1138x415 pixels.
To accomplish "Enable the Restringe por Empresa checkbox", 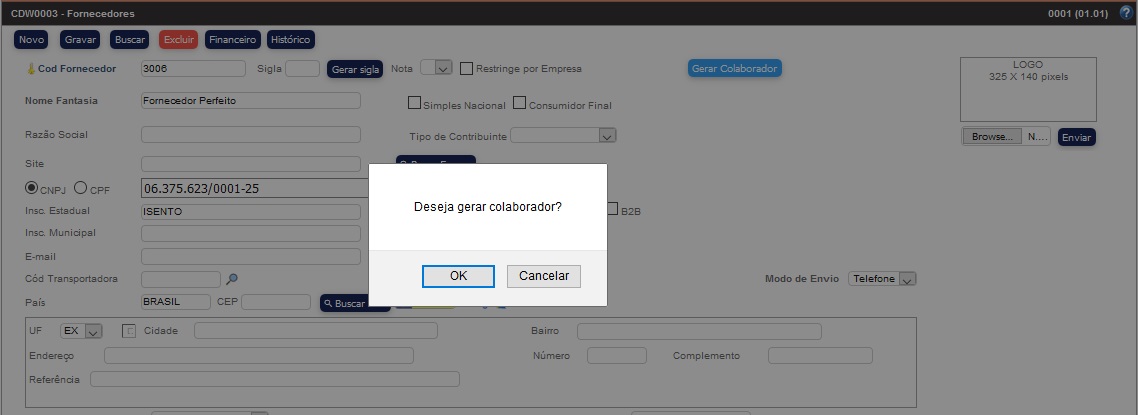I will click(467, 69).
